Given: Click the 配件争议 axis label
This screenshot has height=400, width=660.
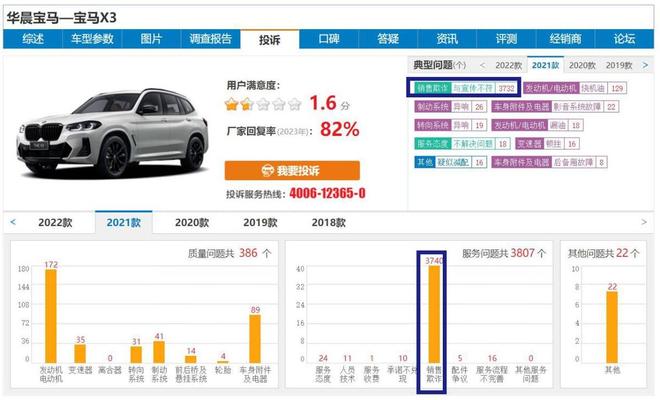Looking at the screenshot, I should coord(460,374).
